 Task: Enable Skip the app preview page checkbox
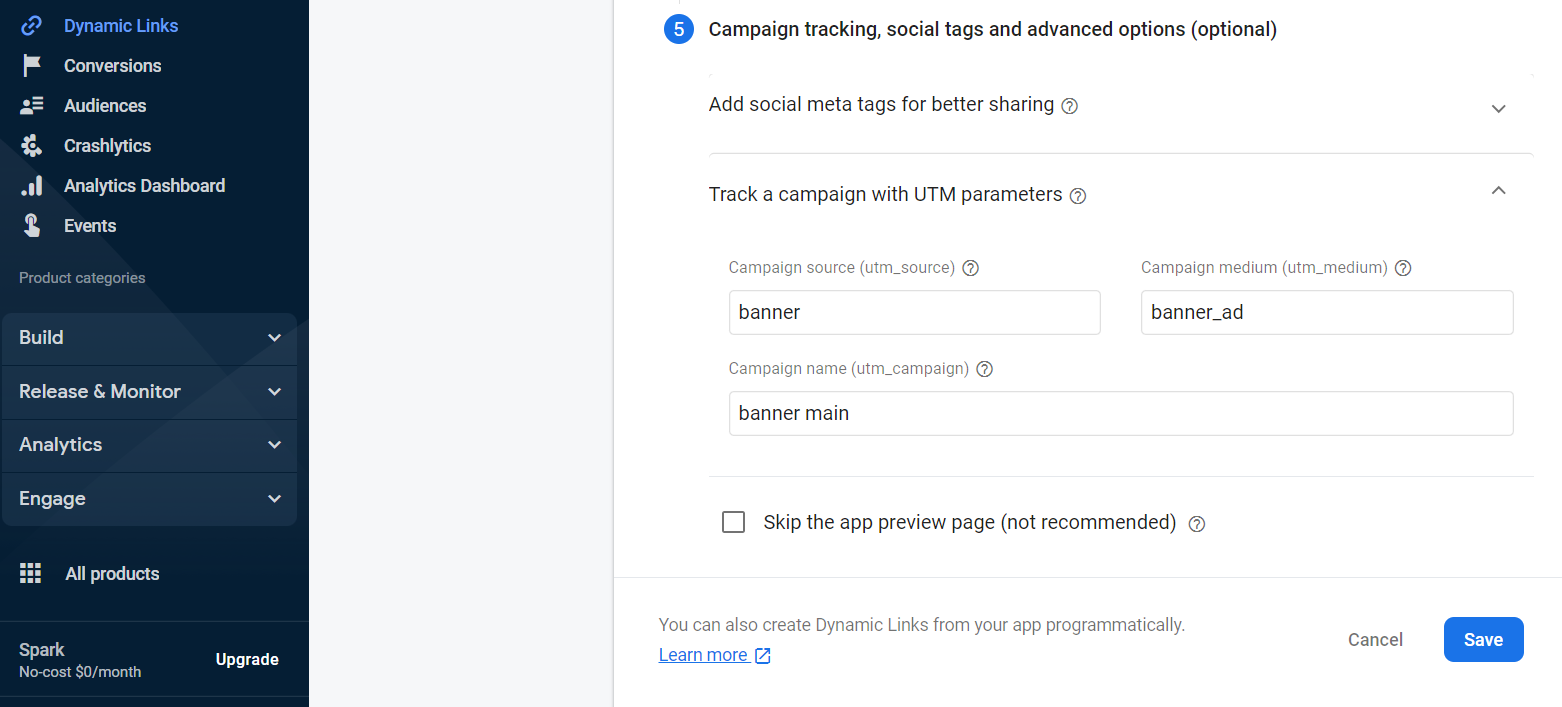tap(734, 522)
